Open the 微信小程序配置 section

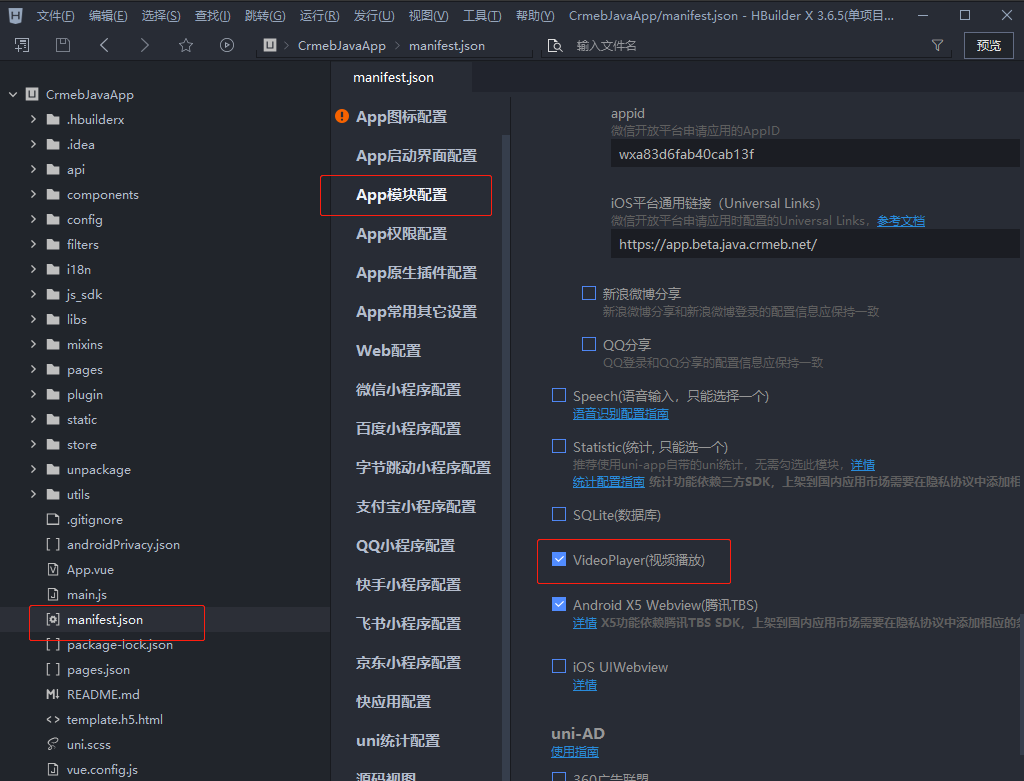(x=408, y=390)
